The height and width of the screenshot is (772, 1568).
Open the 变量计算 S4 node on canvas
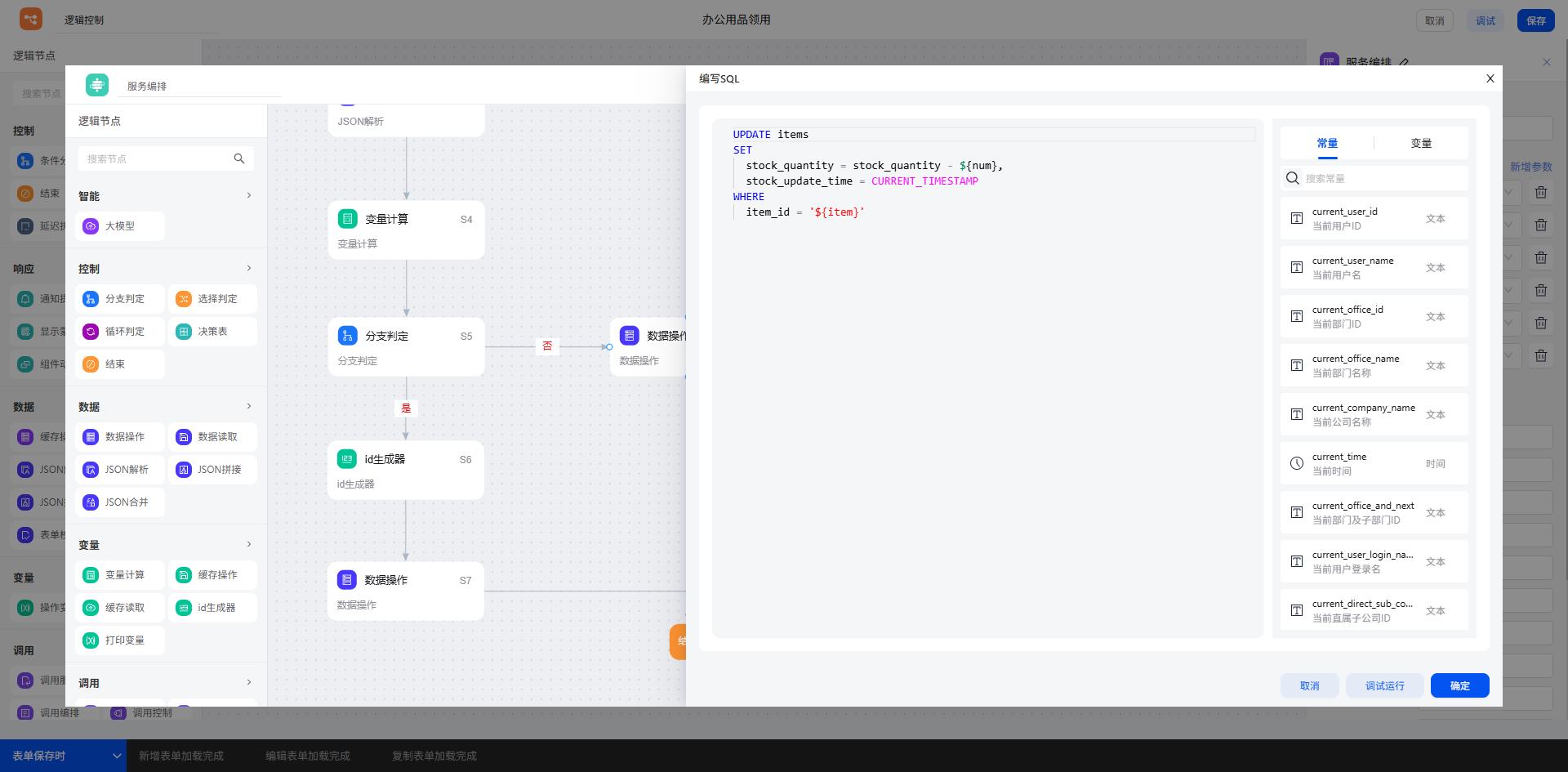pyautogui.click(x=406, y=230)
